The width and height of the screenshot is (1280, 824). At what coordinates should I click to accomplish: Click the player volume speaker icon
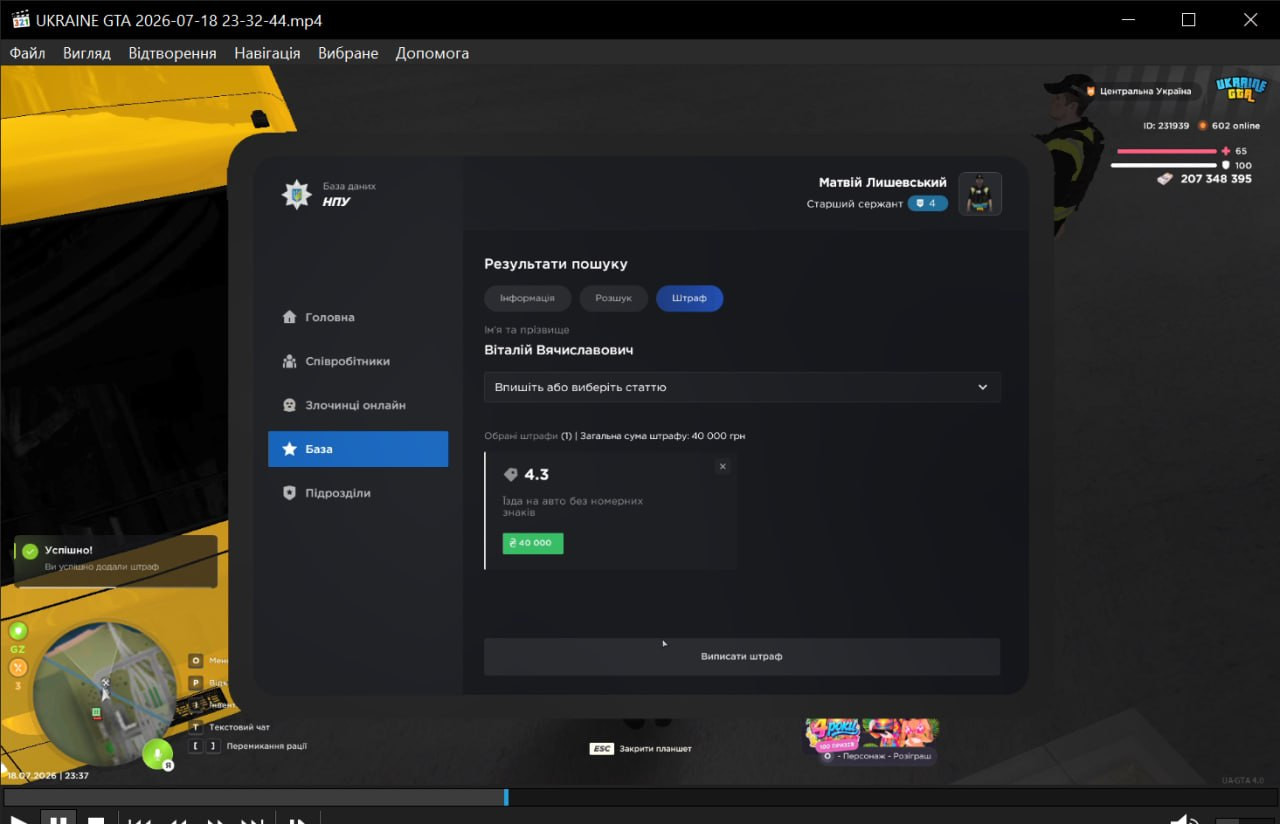[x=1184, y=820]
